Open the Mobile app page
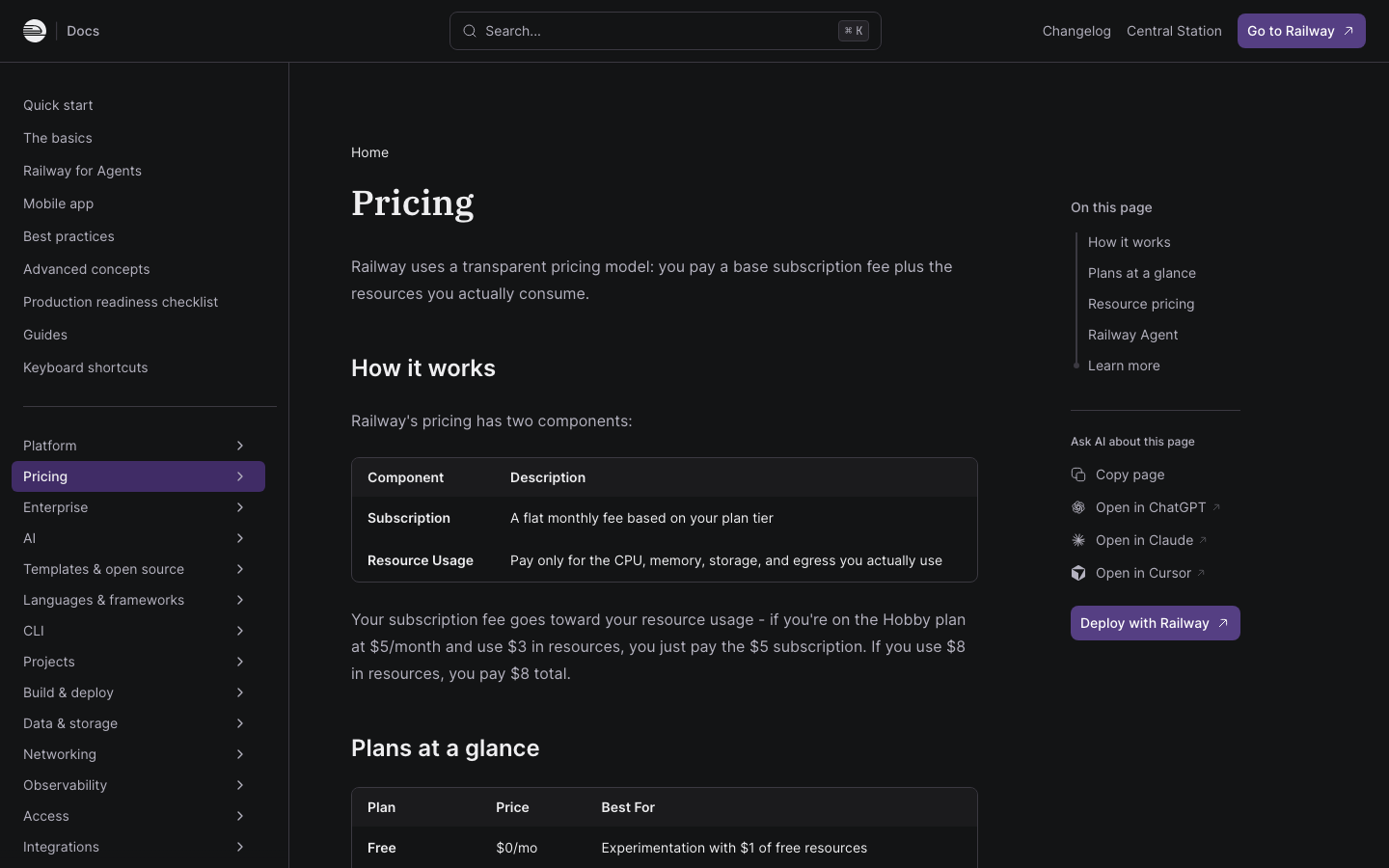The height and width of the screenshot is (868, 1389). pyautogui.click(x=58, y=203)
